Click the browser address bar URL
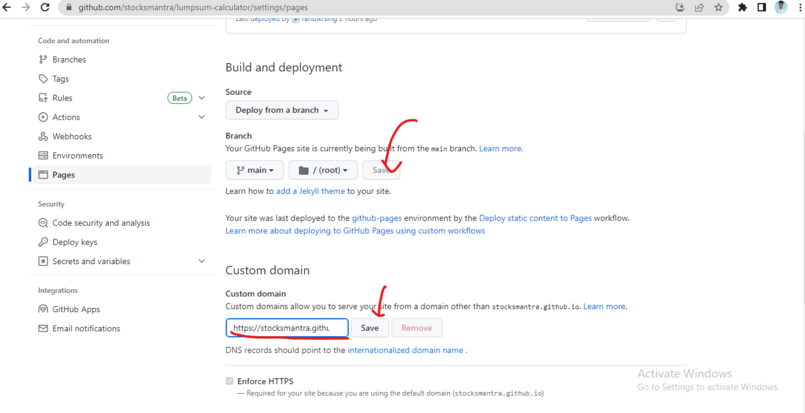The image size is (805, 413). tap(194, 8)
